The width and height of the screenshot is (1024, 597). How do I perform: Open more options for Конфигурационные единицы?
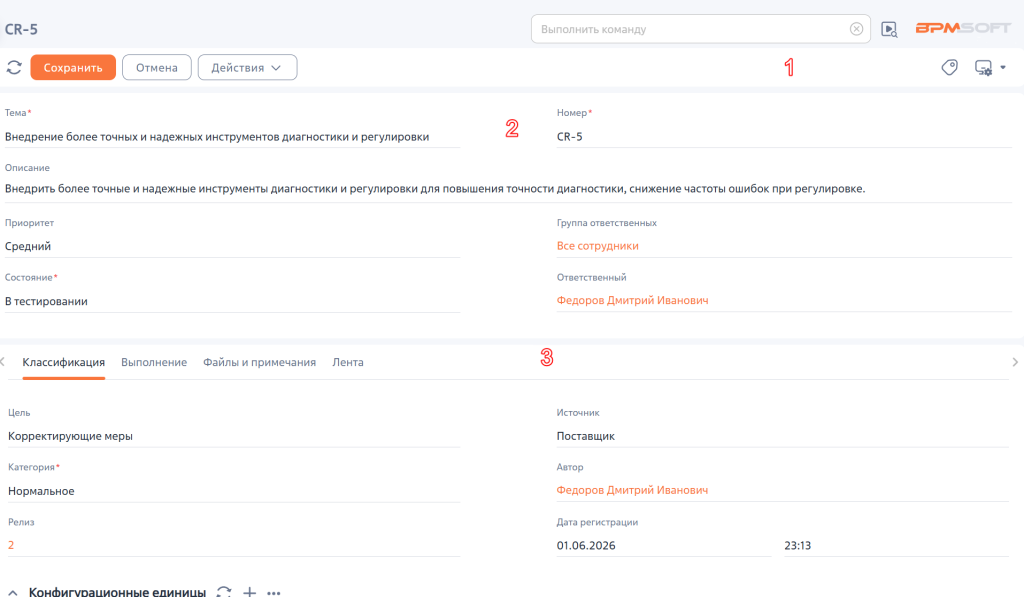coord(274,592)
